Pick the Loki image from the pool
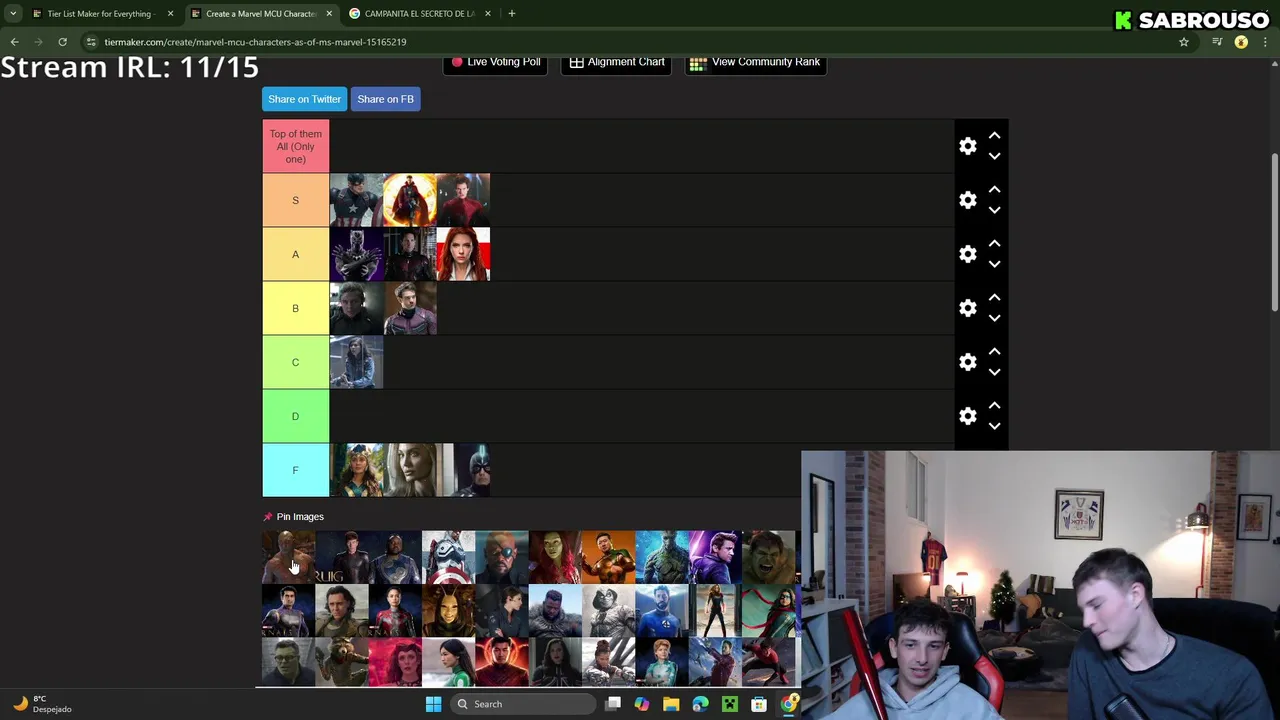 pyautogui.click(x=341, y=611)
